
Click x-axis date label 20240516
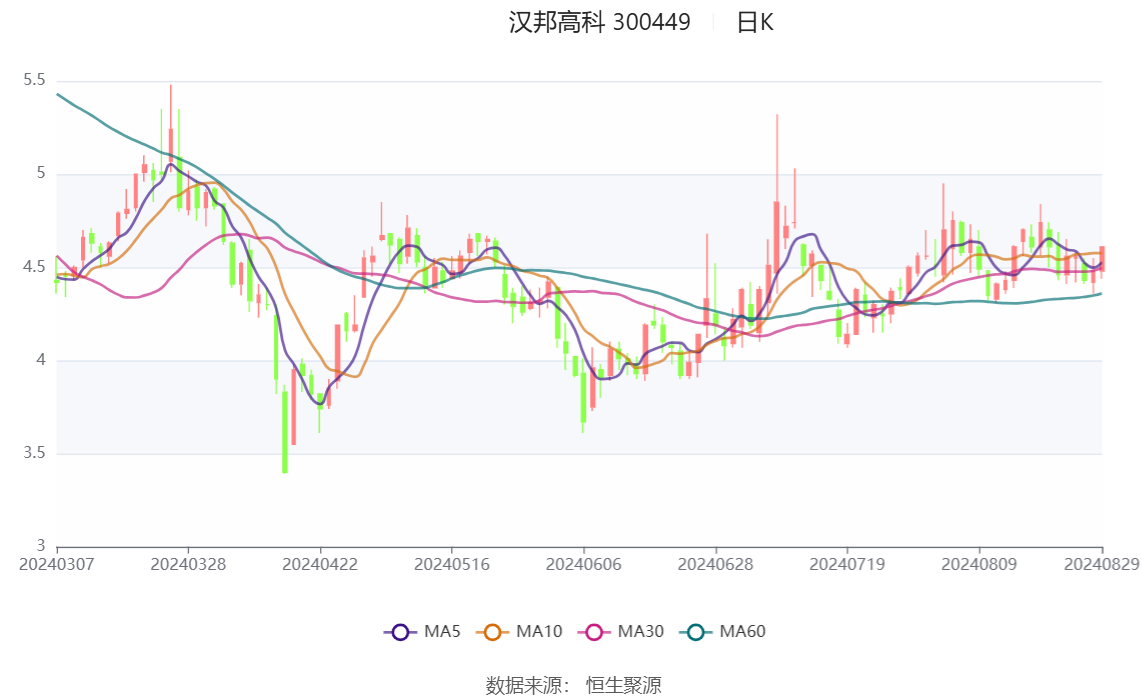tap(451, 564)
